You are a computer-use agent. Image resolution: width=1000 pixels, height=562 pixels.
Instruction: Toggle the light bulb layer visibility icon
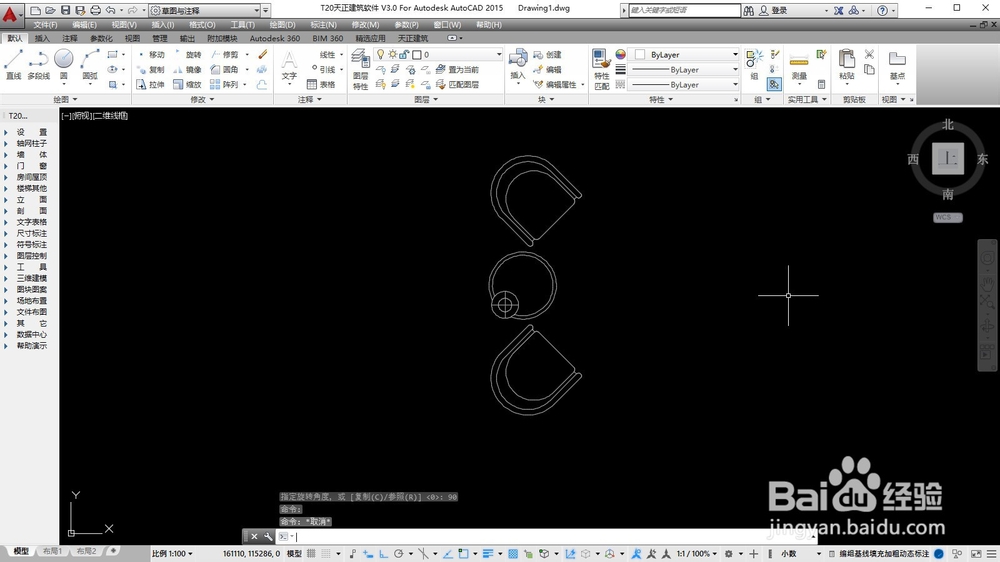[x=381, y=54]
